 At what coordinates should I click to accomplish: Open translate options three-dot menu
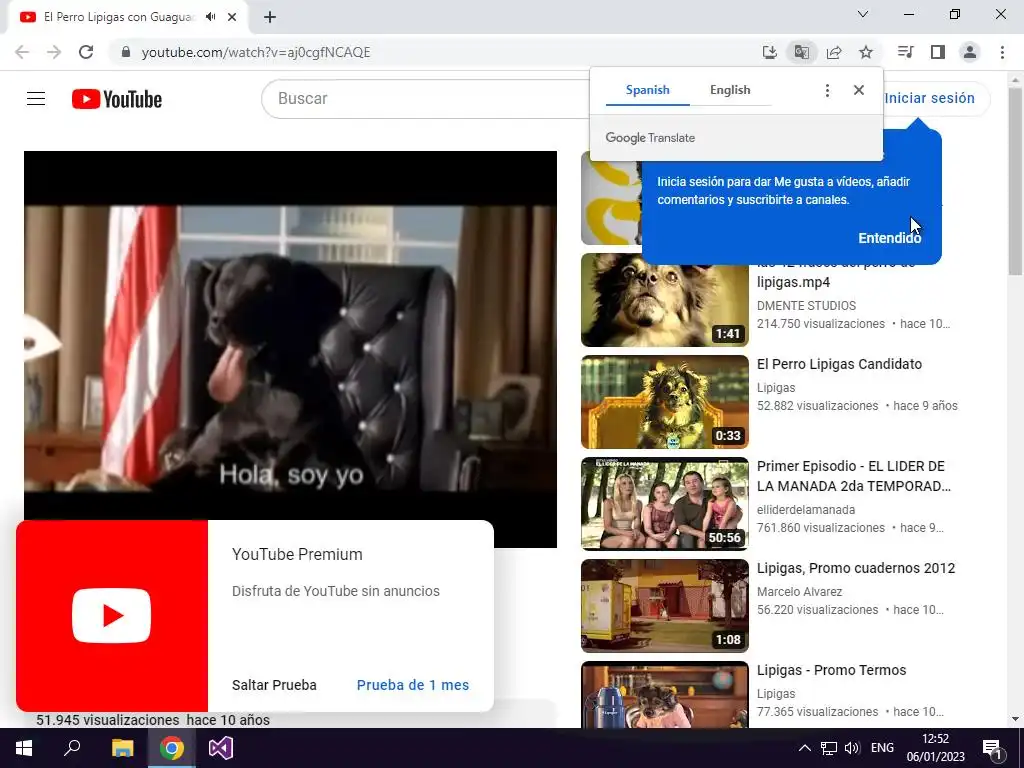[827, 90]
